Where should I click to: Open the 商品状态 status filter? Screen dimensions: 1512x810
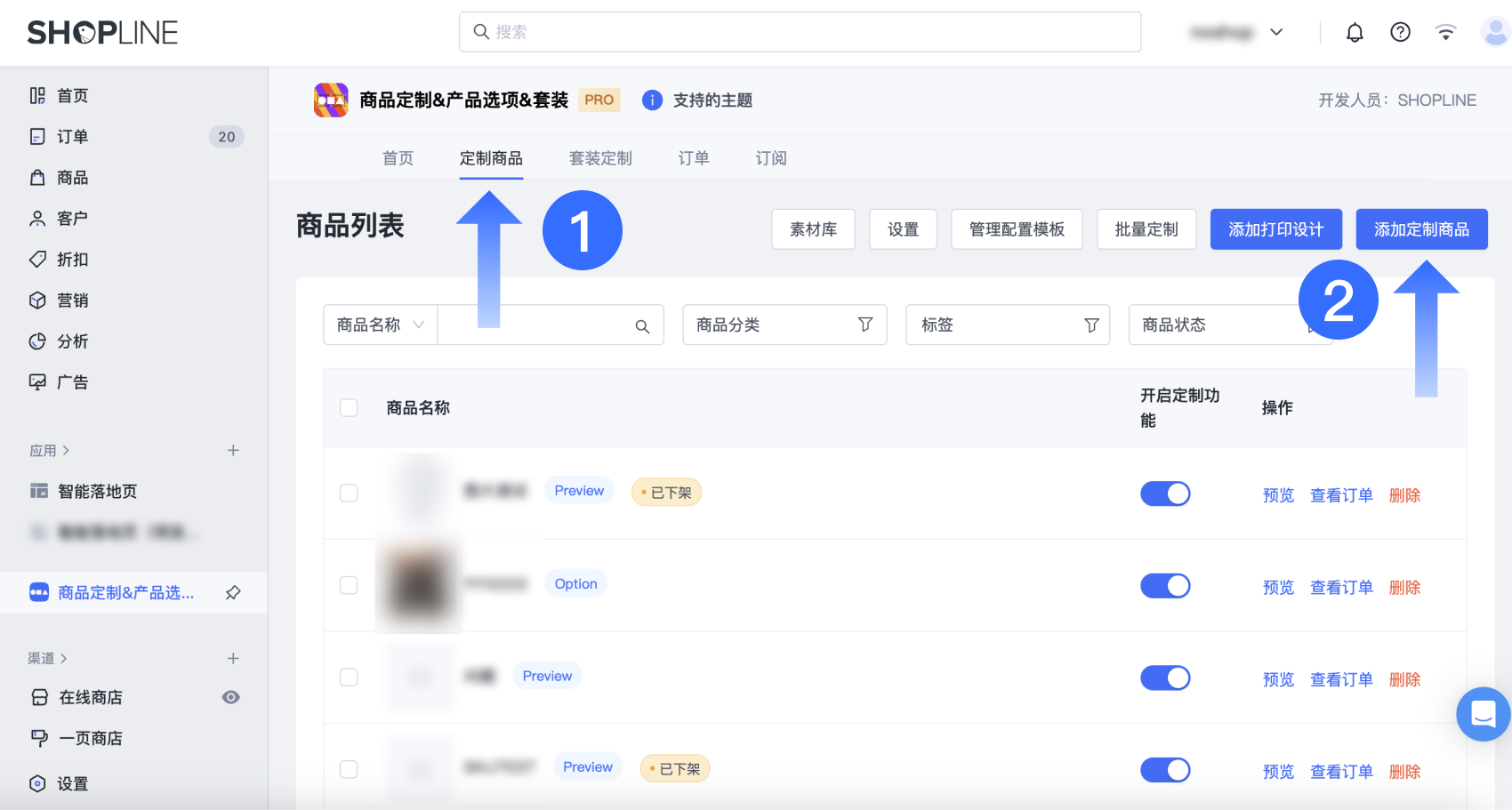(1230, 325)
